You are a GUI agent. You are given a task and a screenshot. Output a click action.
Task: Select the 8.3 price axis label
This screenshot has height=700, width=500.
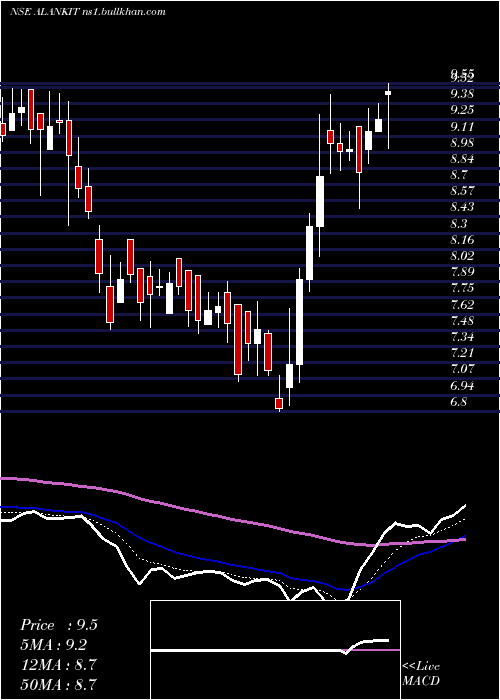[459, 224]
